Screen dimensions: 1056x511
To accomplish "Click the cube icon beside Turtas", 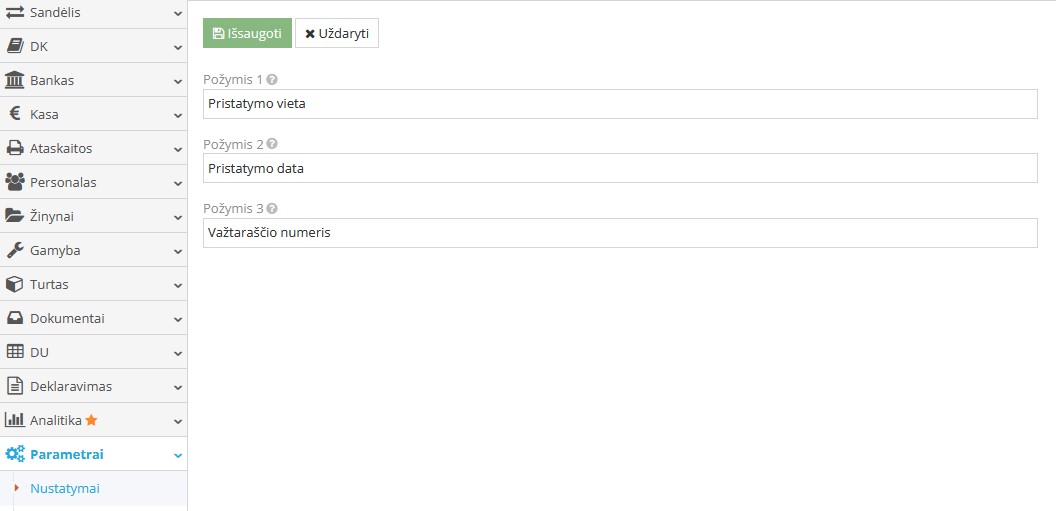I will pyautogui.click(x=15, y=284).
